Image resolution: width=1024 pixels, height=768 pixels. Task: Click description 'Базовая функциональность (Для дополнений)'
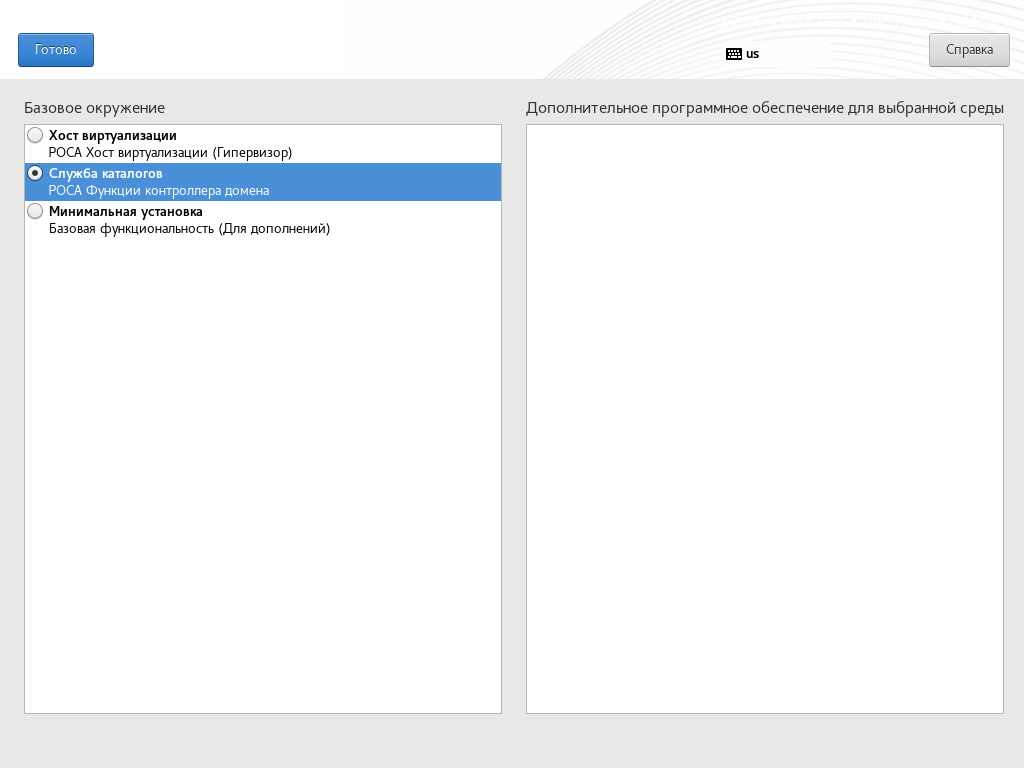click(189, 229)
